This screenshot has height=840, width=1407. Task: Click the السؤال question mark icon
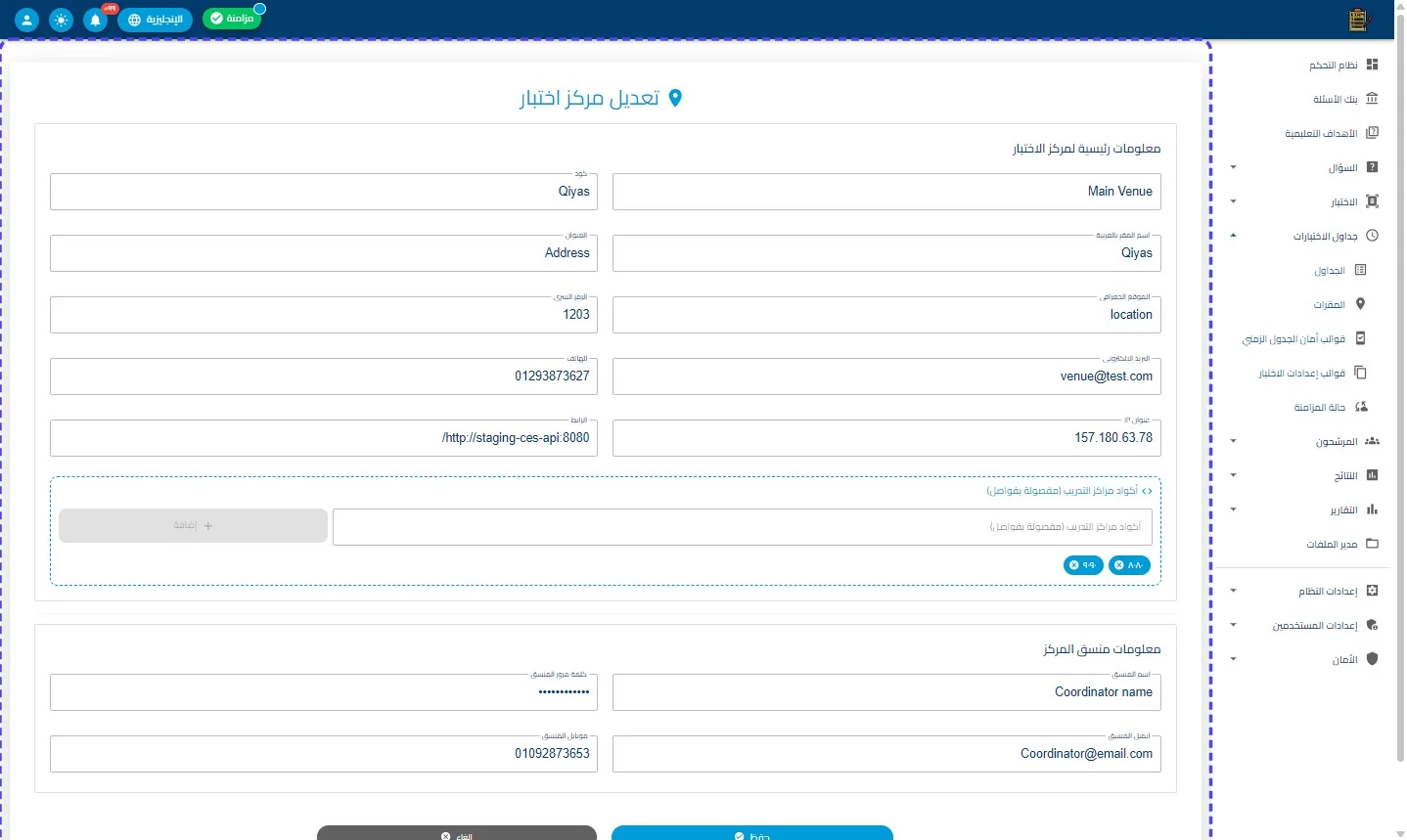[1372, 167]
